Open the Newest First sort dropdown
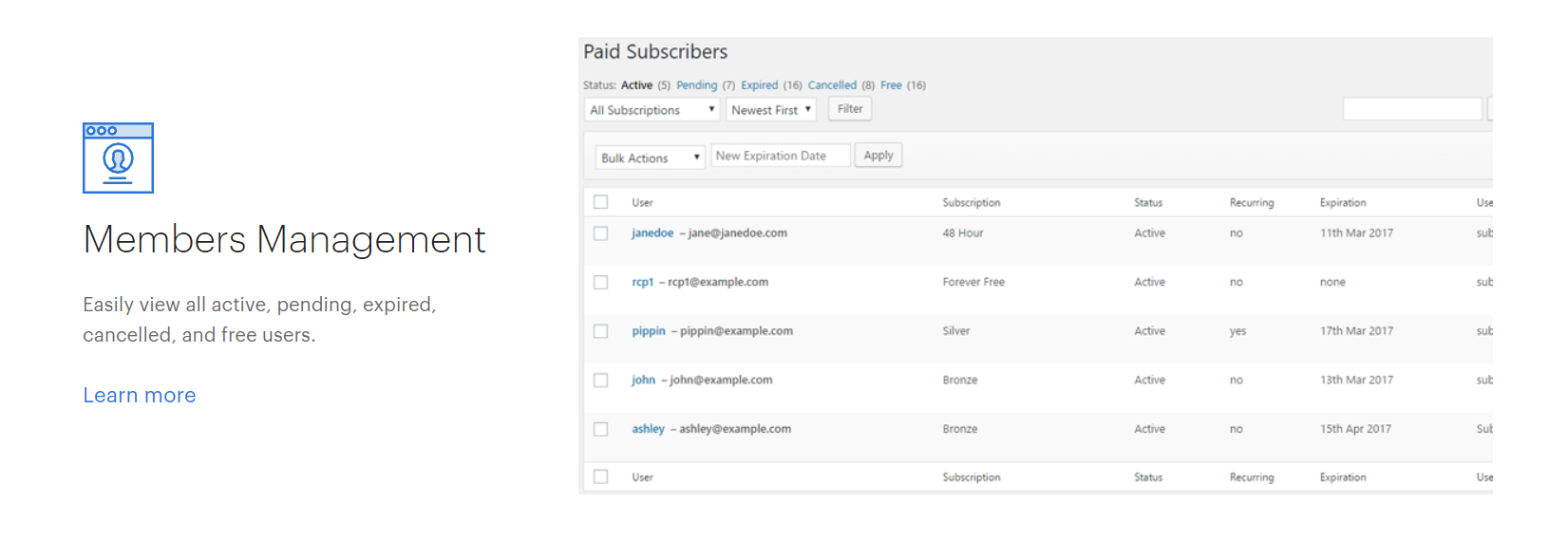 click(x=771, y=110)
